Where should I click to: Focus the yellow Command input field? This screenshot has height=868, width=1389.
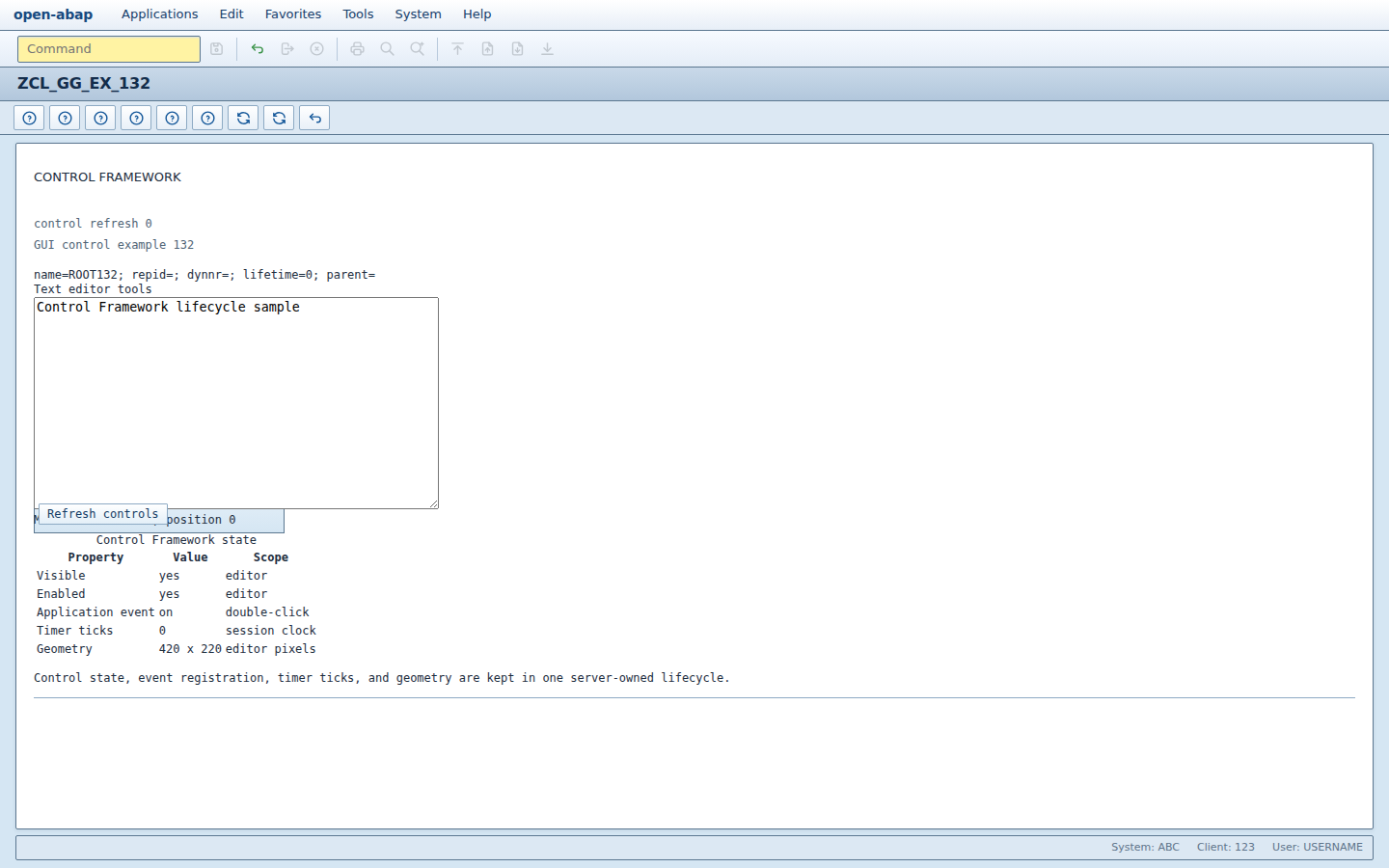[x=109, y=49]
